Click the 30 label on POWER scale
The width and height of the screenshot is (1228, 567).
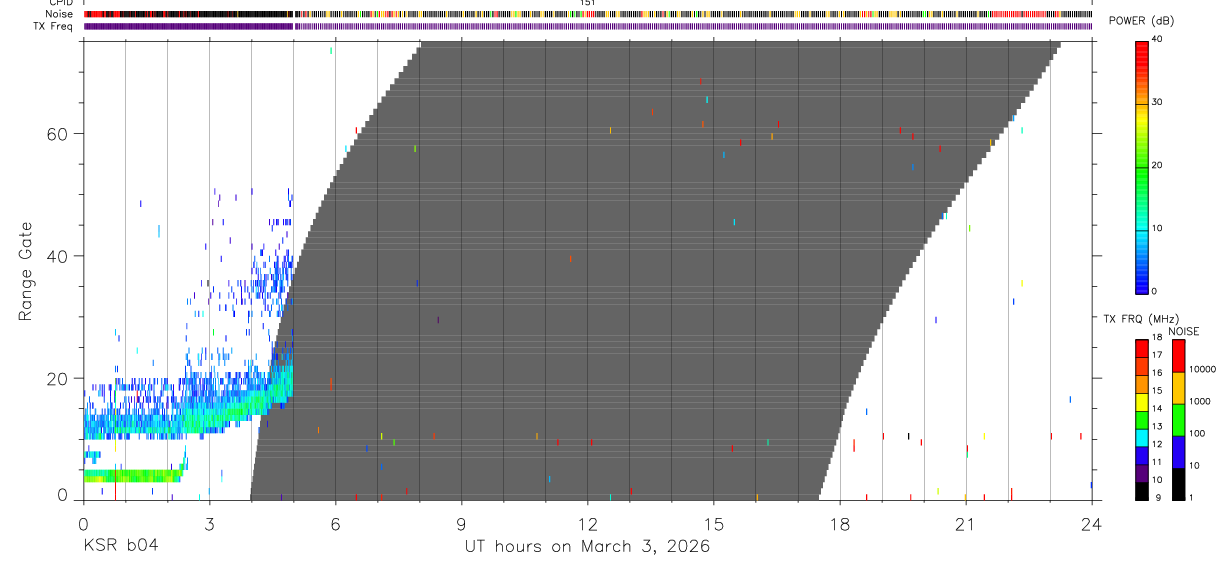(x=1157, y=102)
